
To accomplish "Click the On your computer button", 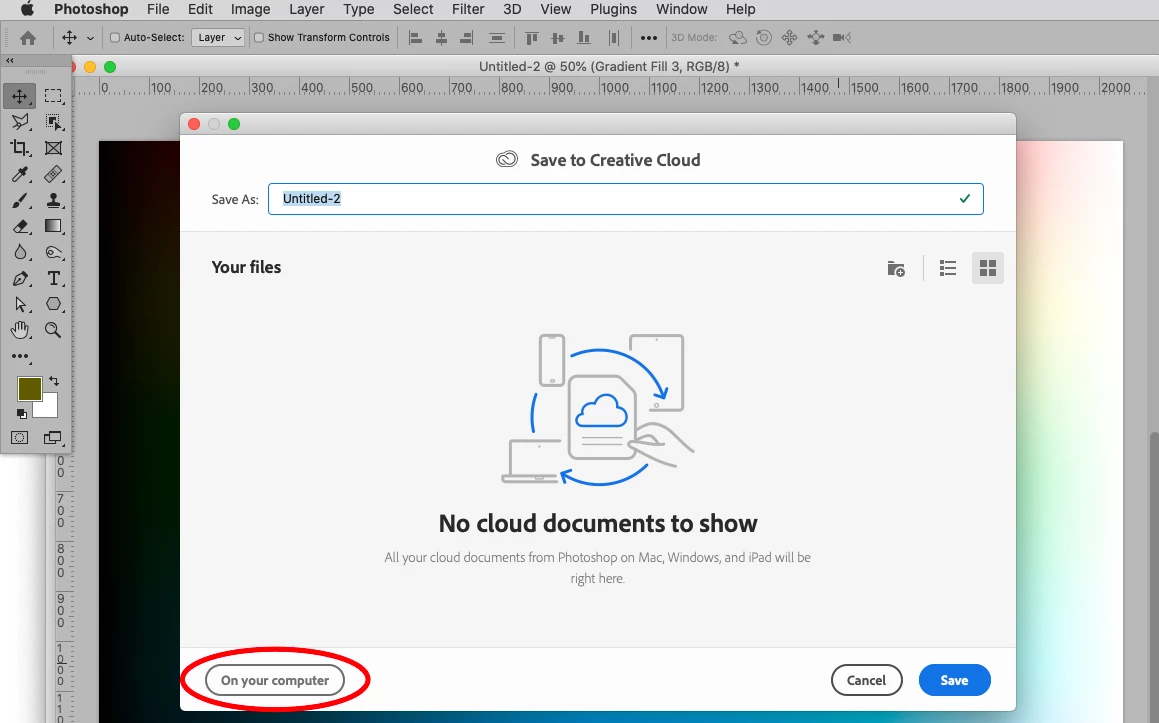I will coord(275,680).
